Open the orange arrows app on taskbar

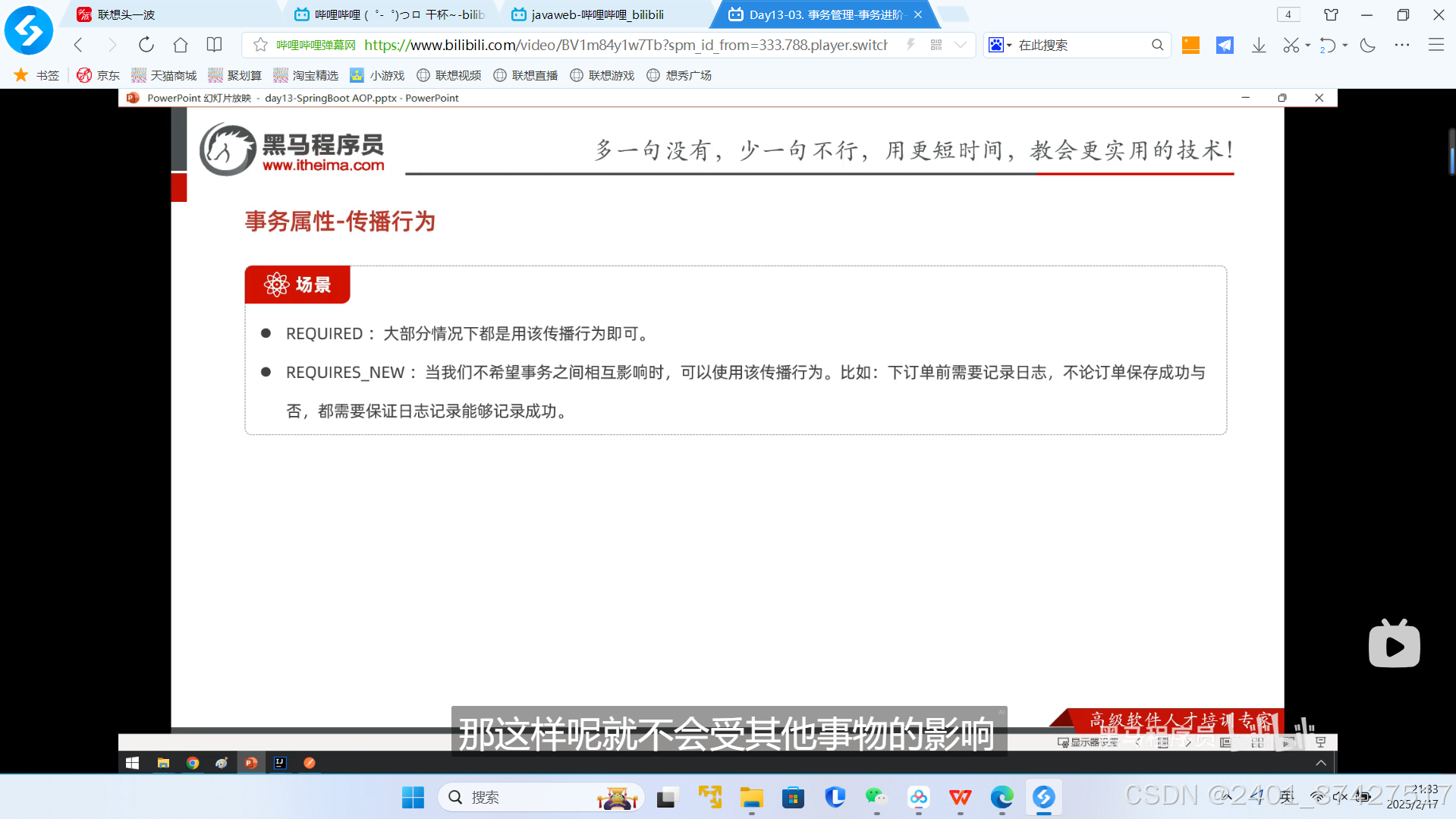(710, 797)
